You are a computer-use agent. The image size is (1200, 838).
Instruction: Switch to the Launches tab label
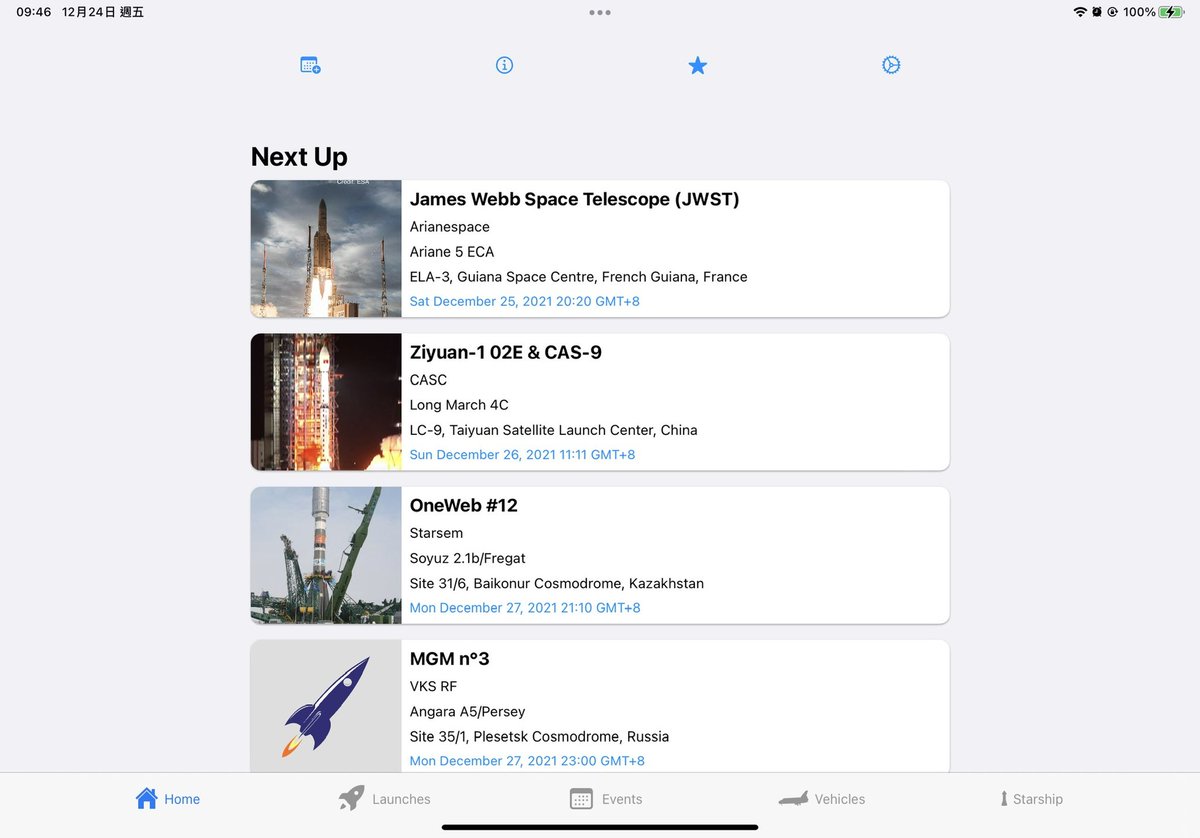(x=401, y=799)
